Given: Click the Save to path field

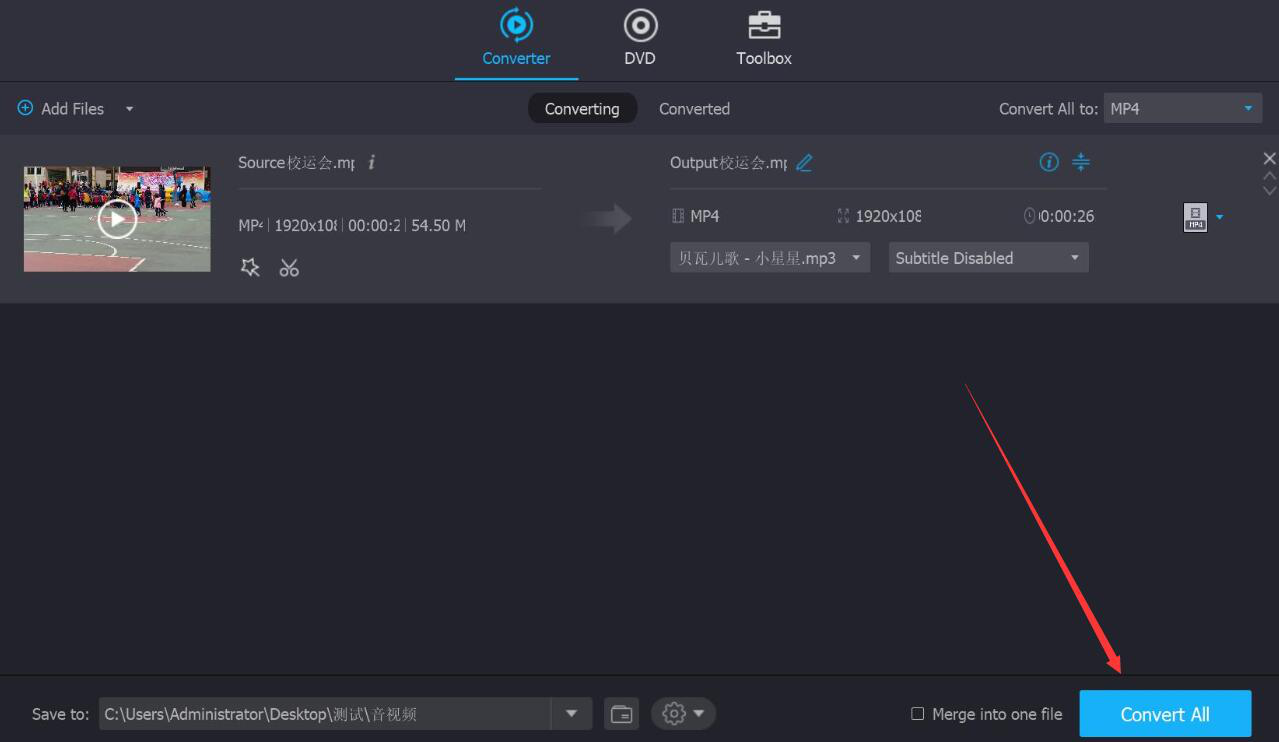Looking at the screenshot, I should coord(325,714).
